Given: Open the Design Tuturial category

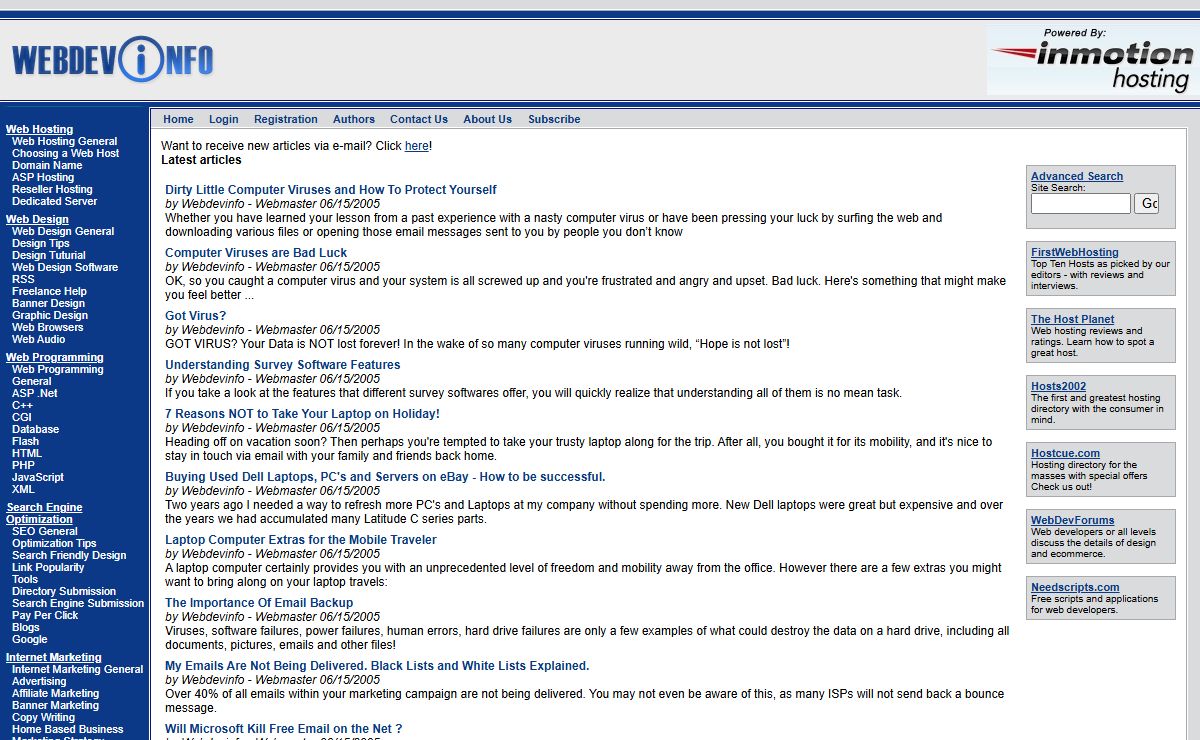Looking at the screenshot, I should pos(49,256).
